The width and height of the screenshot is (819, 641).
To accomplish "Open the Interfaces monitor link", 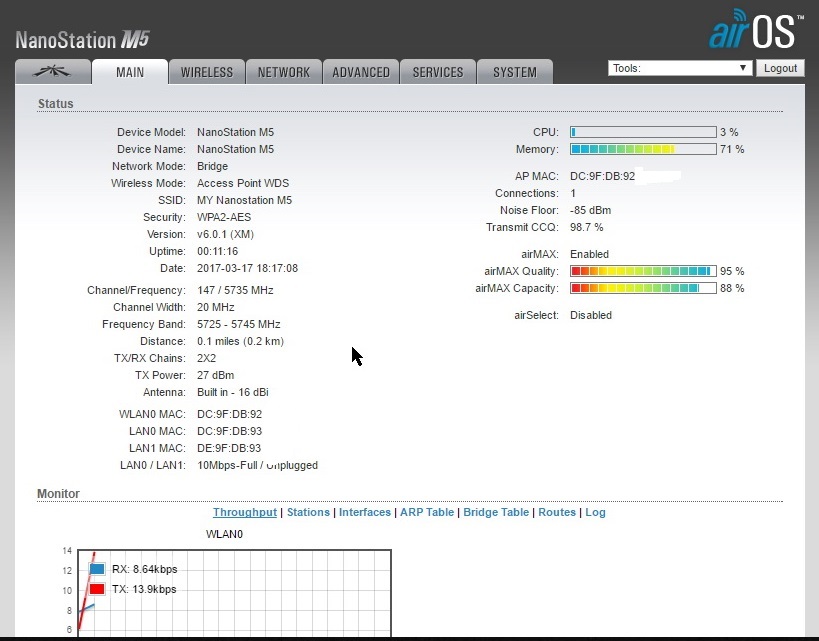I will pos(365,512).
